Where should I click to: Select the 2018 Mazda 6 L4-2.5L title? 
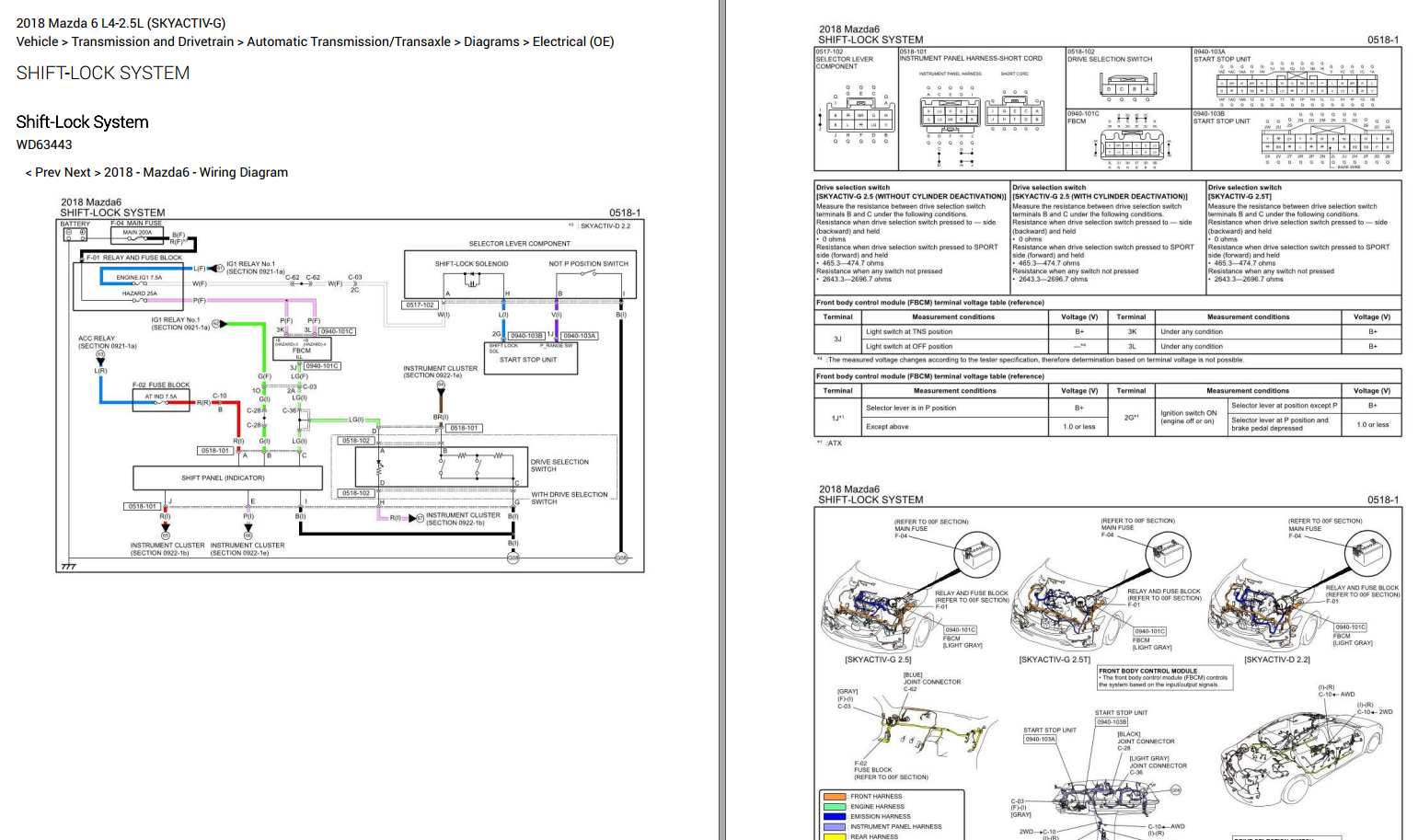click(x=121, y=23)
